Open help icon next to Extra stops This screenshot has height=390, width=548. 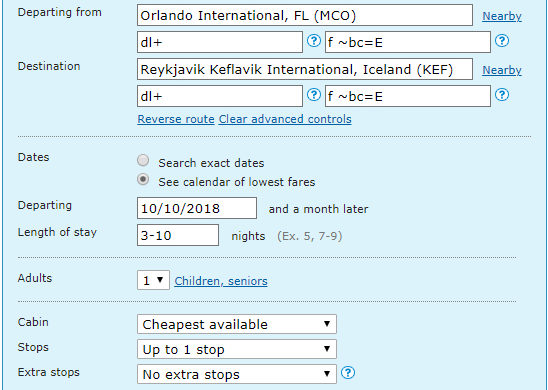348,373
